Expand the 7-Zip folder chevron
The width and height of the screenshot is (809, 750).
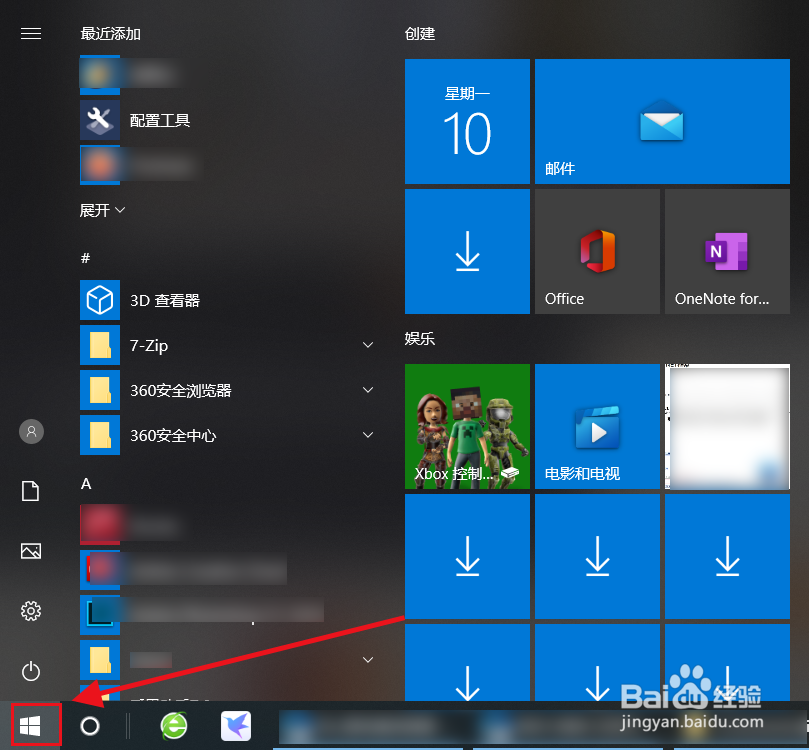pos(368,345)
